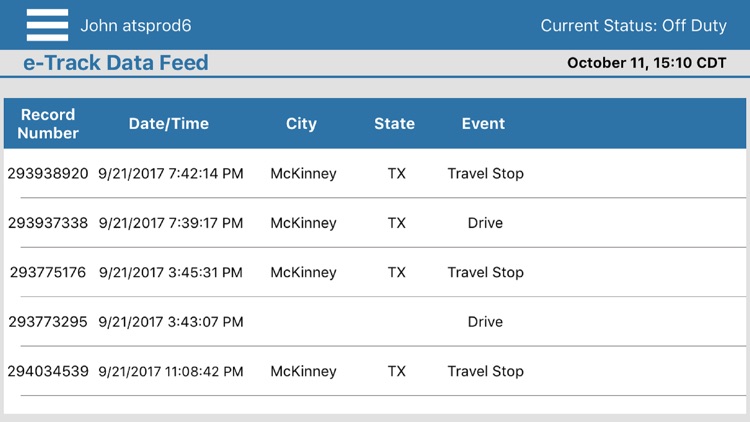This screenshot has width=750, height=422.
Task: Select record number 293773295
Action: [x=48, y=322]
